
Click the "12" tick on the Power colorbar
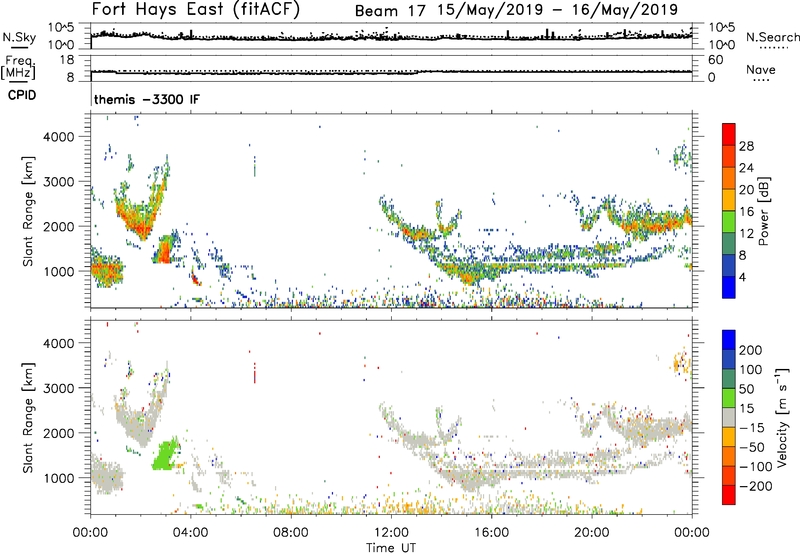coord(746,233)
